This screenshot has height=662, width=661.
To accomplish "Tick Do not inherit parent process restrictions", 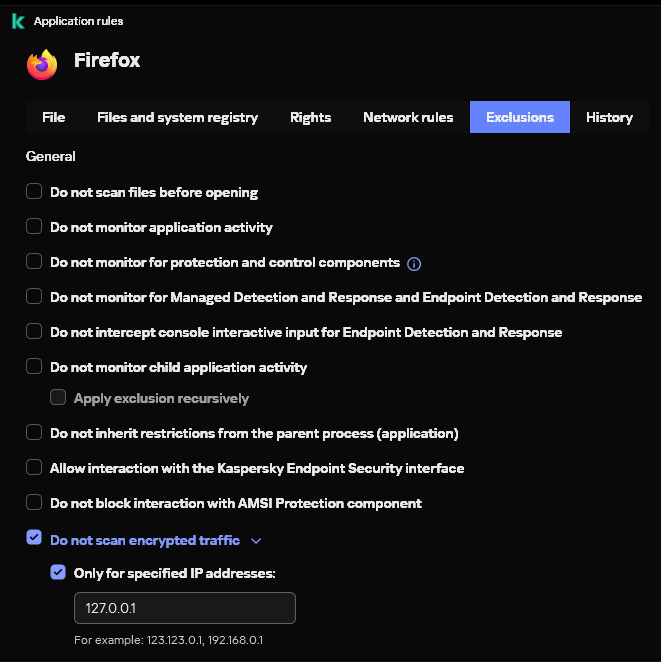I will click(x=34, y=433).
